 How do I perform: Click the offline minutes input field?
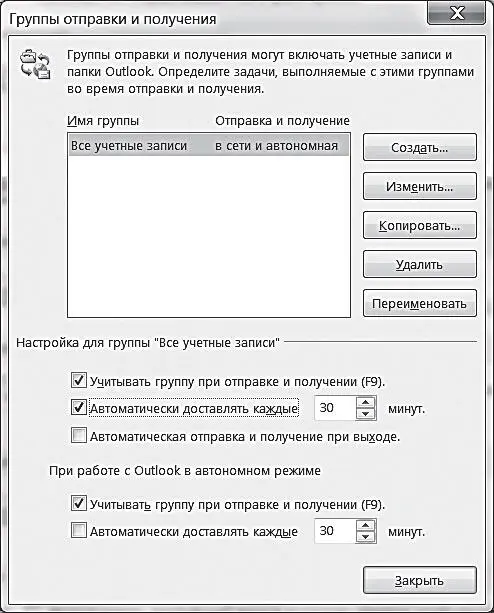[335, 531]
